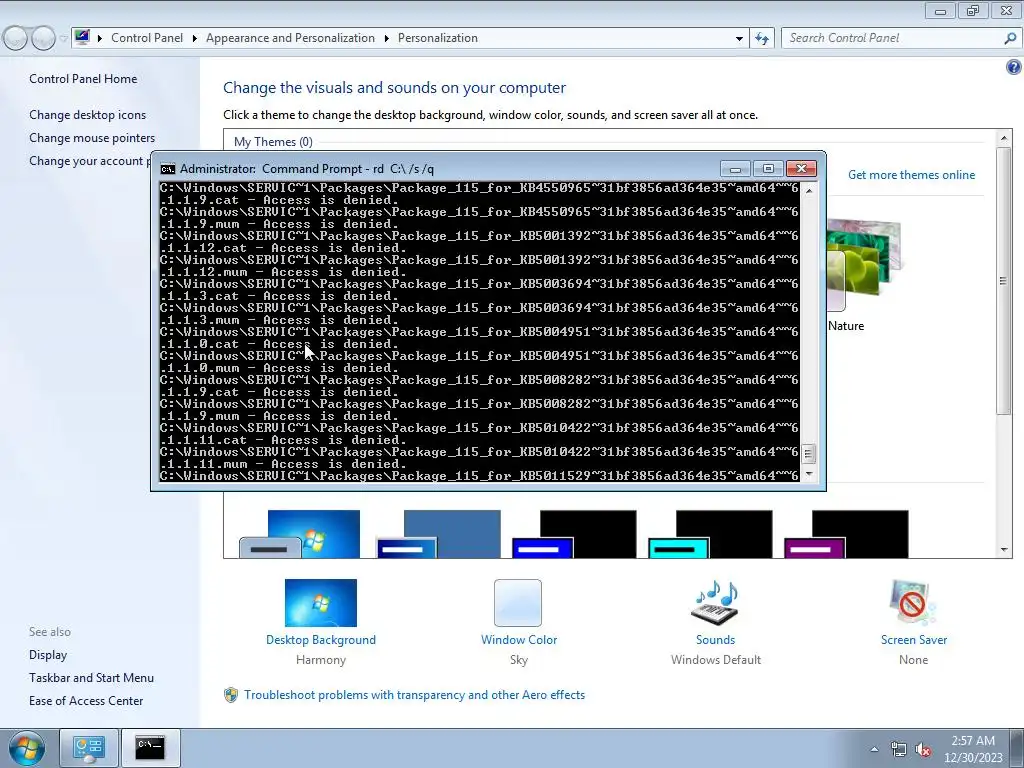Screen dimensions: 1024x768
Task: Click themes list scroll down arrow
Action: click(x=1004, y=550)
